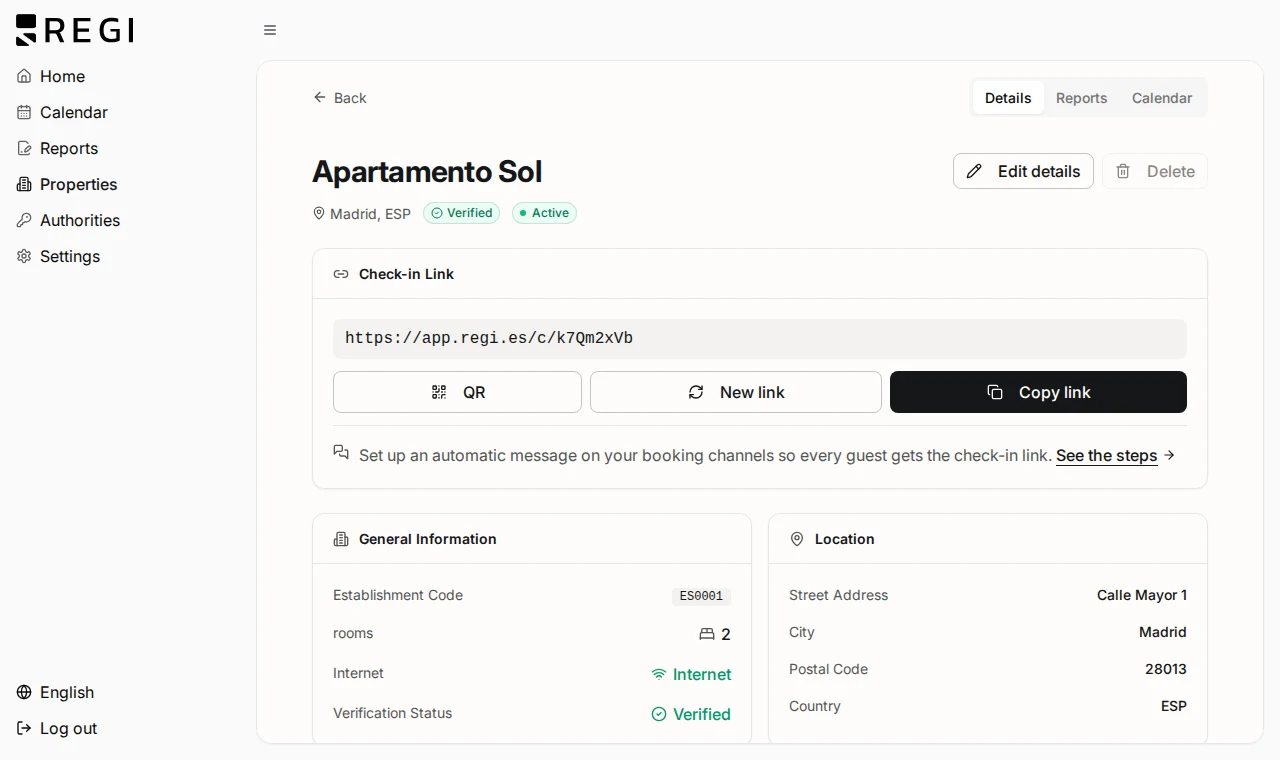Go to Calendar in the sidebar
The width and height of the screenshot is (1280, 760).
62,112
